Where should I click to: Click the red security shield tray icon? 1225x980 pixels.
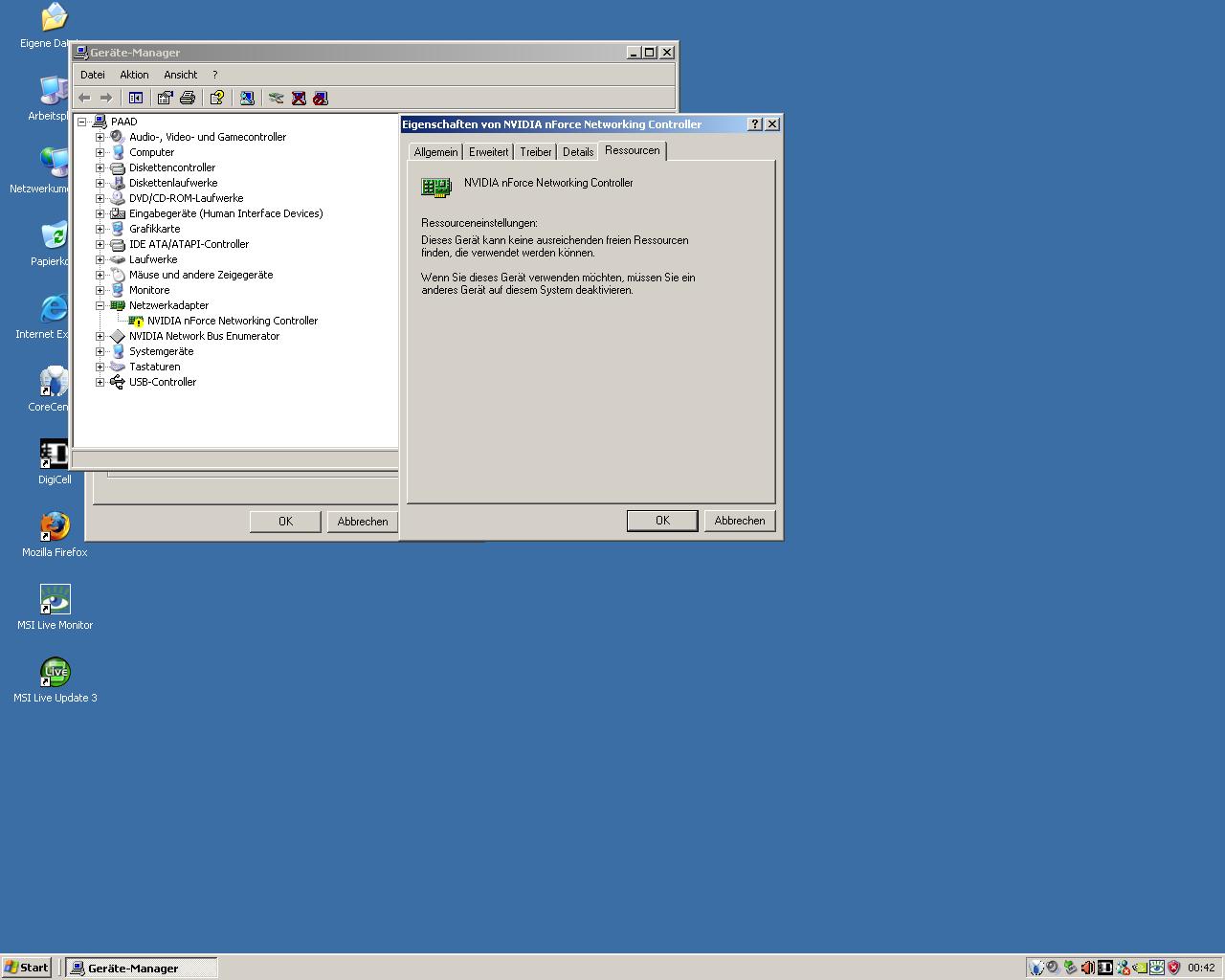[x=1173, y=968]
